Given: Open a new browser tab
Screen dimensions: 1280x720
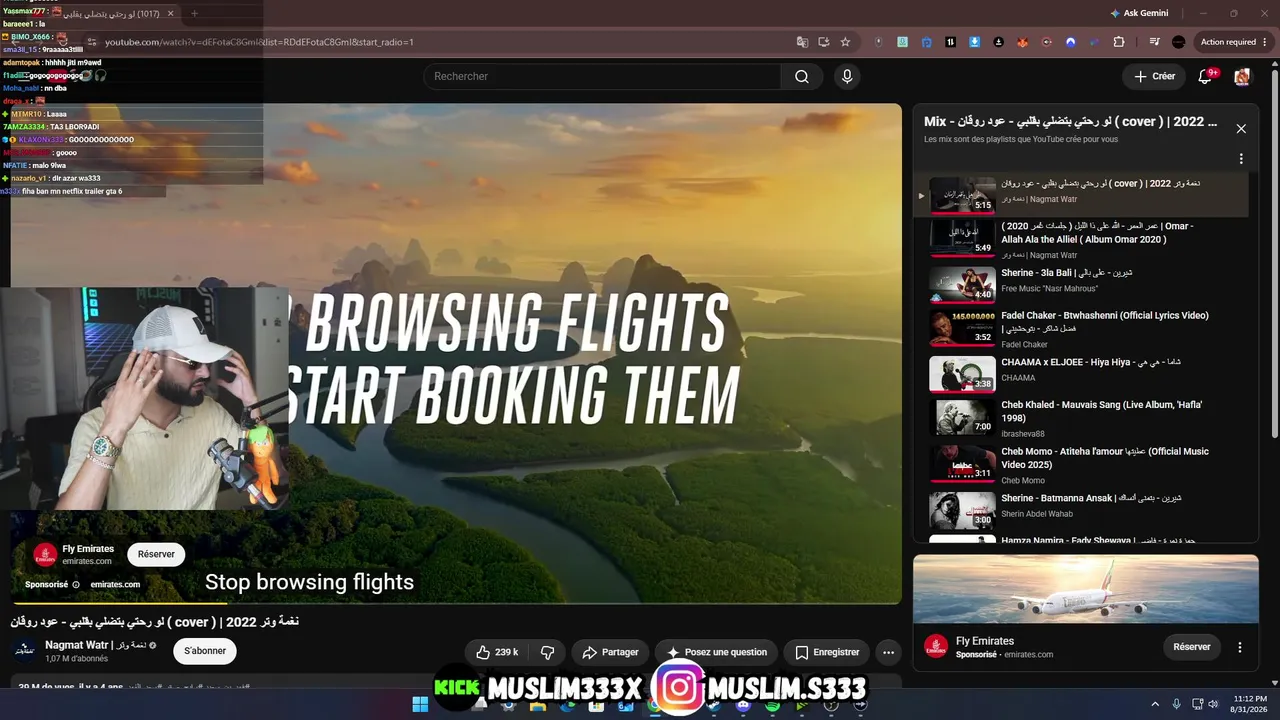Looking at the screenshot, I should 194,13.
